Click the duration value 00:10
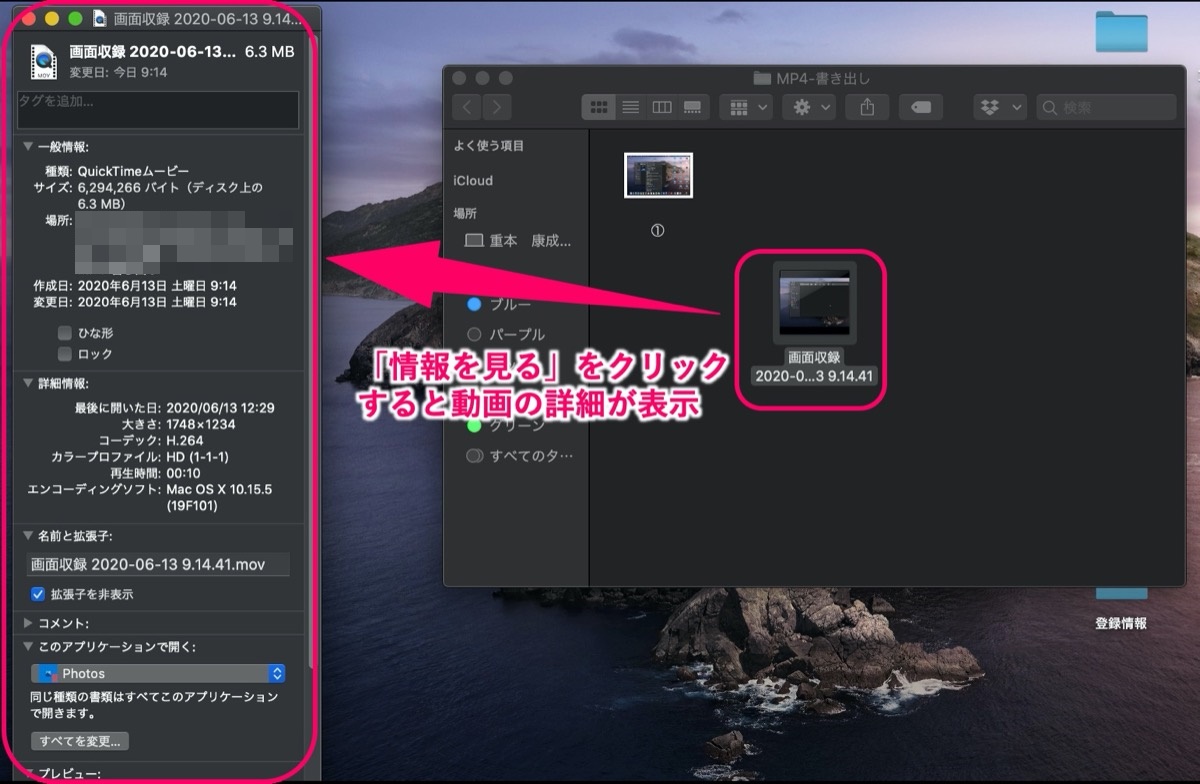 pos(183,474)
